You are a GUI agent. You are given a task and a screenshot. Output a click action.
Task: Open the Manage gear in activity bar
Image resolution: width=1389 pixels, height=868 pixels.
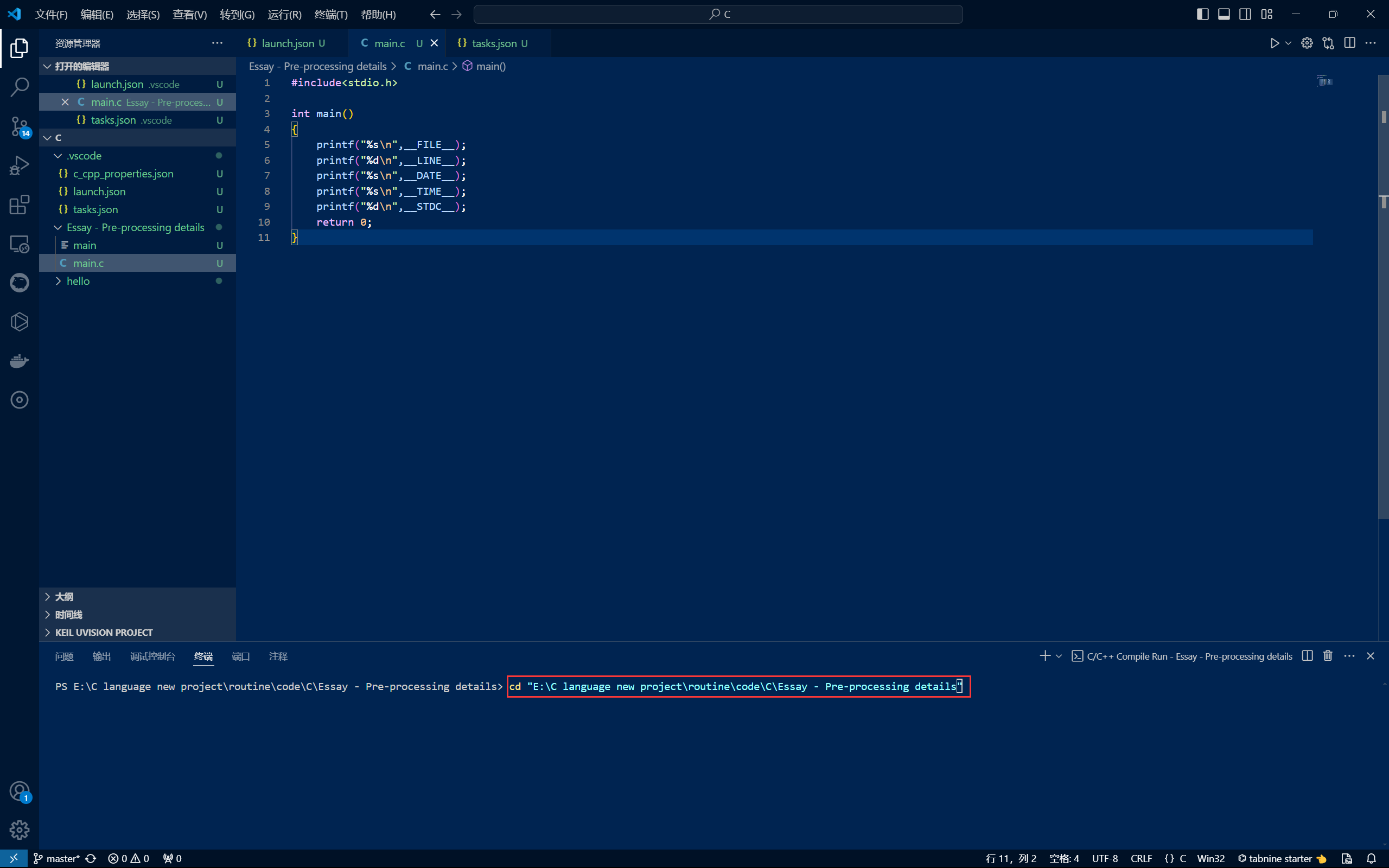(x=20, y=830)
